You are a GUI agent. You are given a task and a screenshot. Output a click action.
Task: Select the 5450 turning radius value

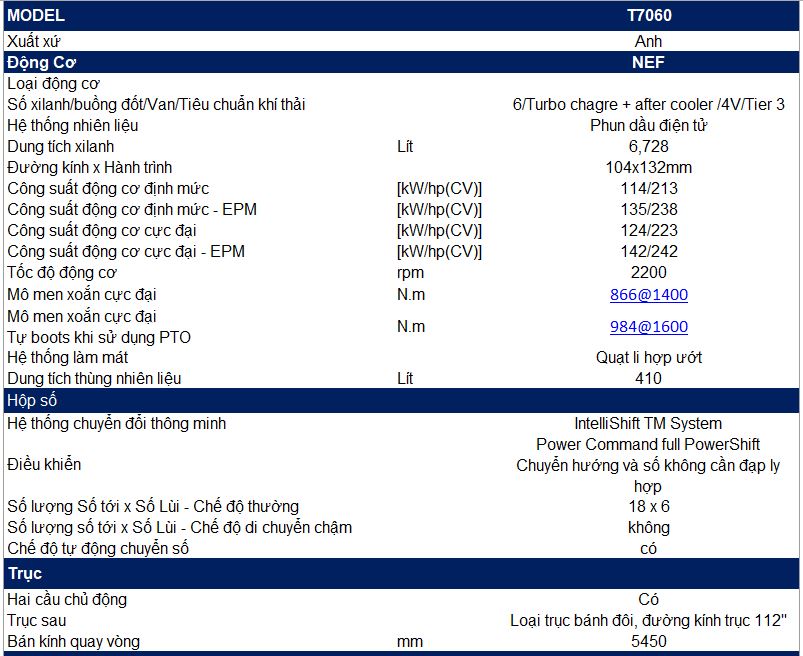[649, 642]
